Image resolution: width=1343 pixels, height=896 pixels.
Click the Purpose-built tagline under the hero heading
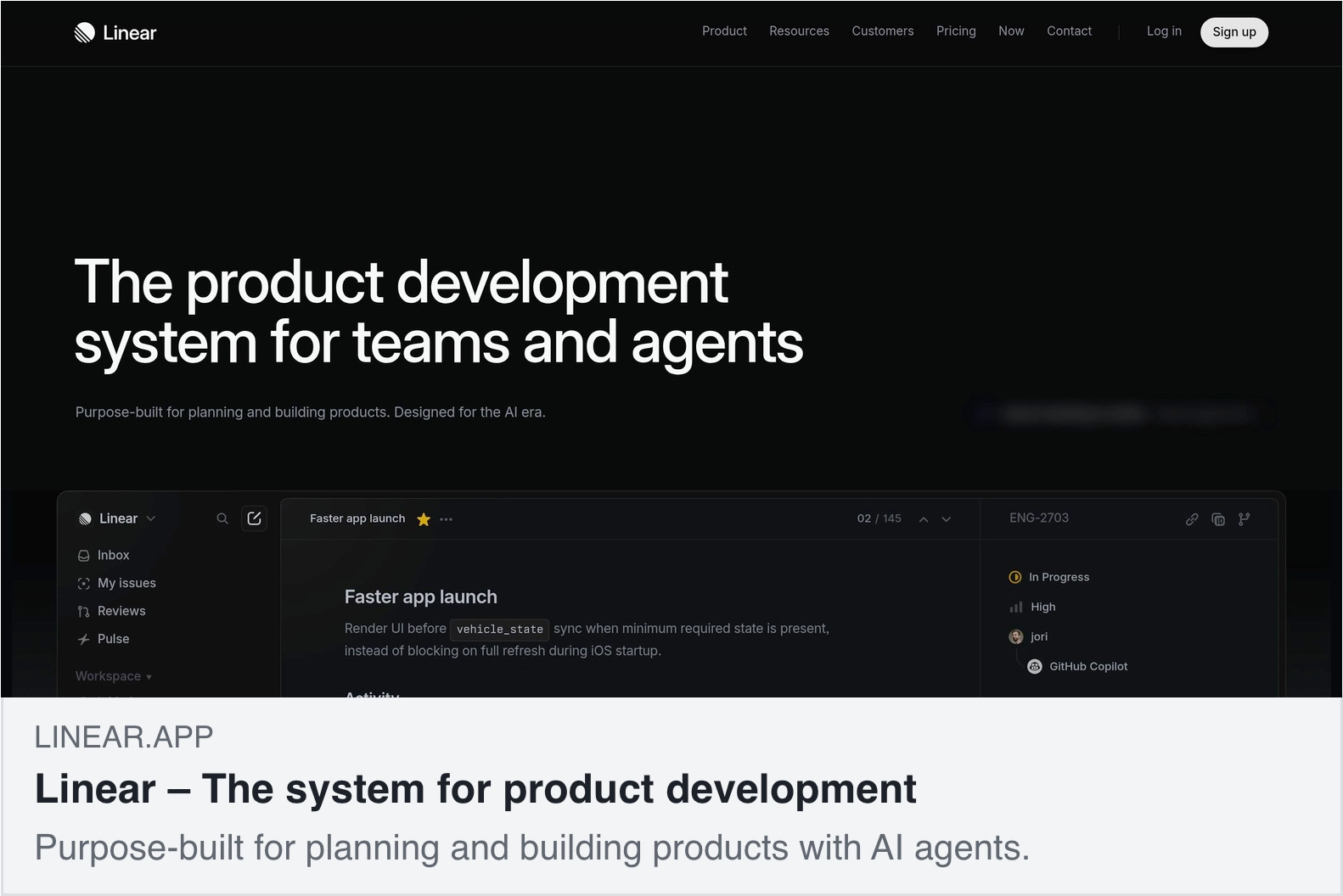click(x=311, y=412)
